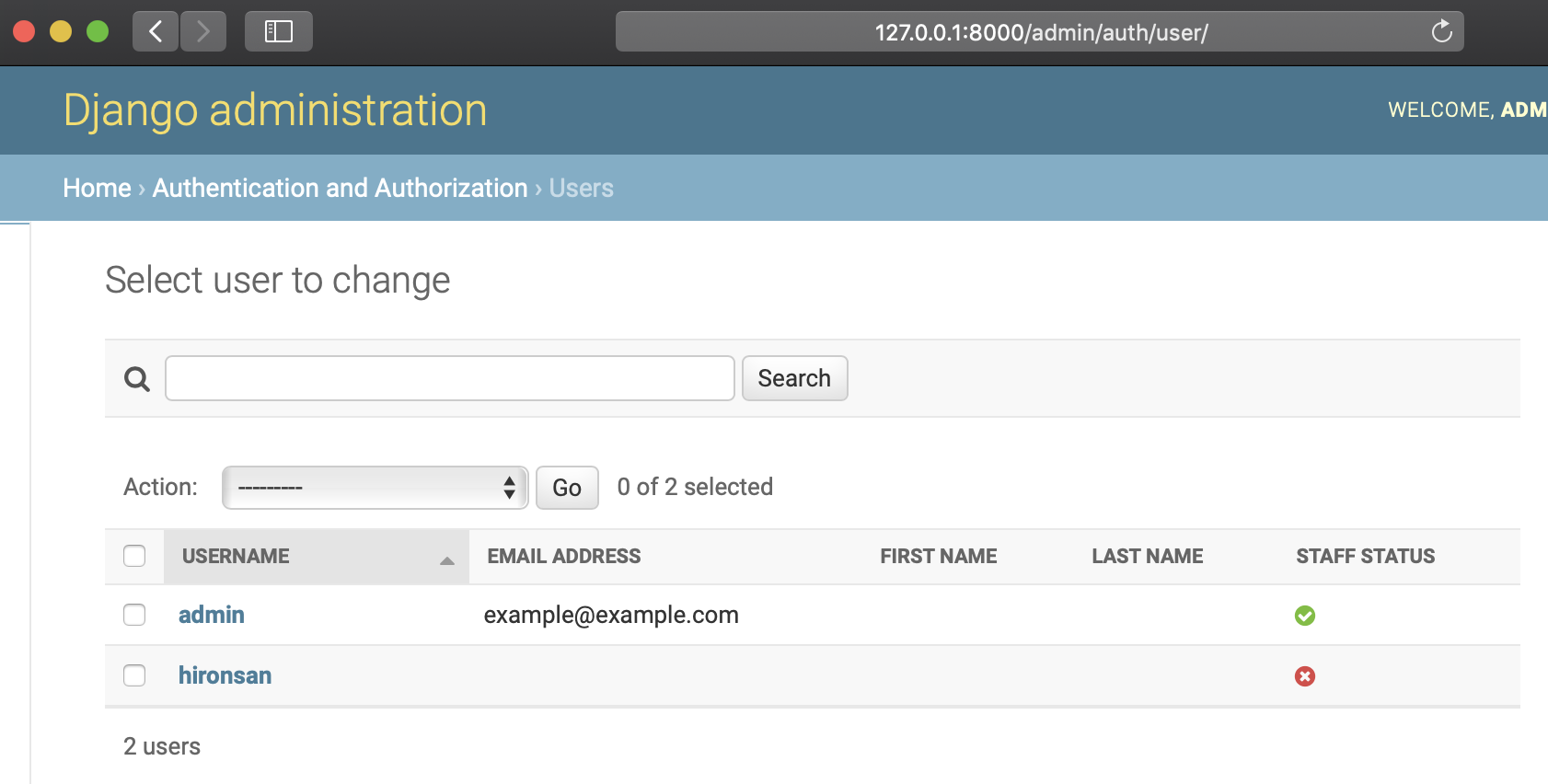Screen dimensions: 1548x784
Task: Click the 'Select user to change' heading
Action: 278,281
